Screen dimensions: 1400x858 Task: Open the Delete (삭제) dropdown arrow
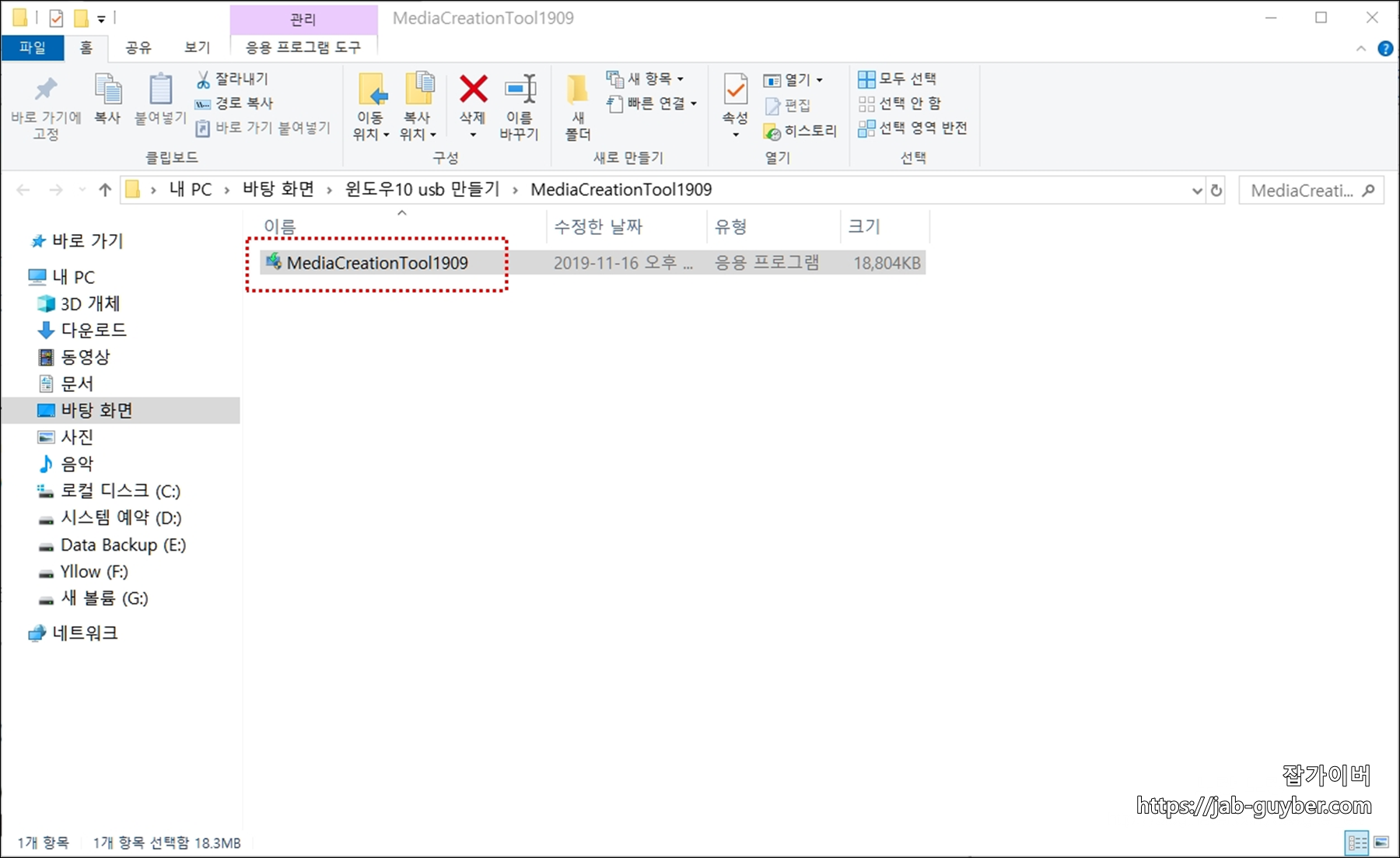click(473, 135)
